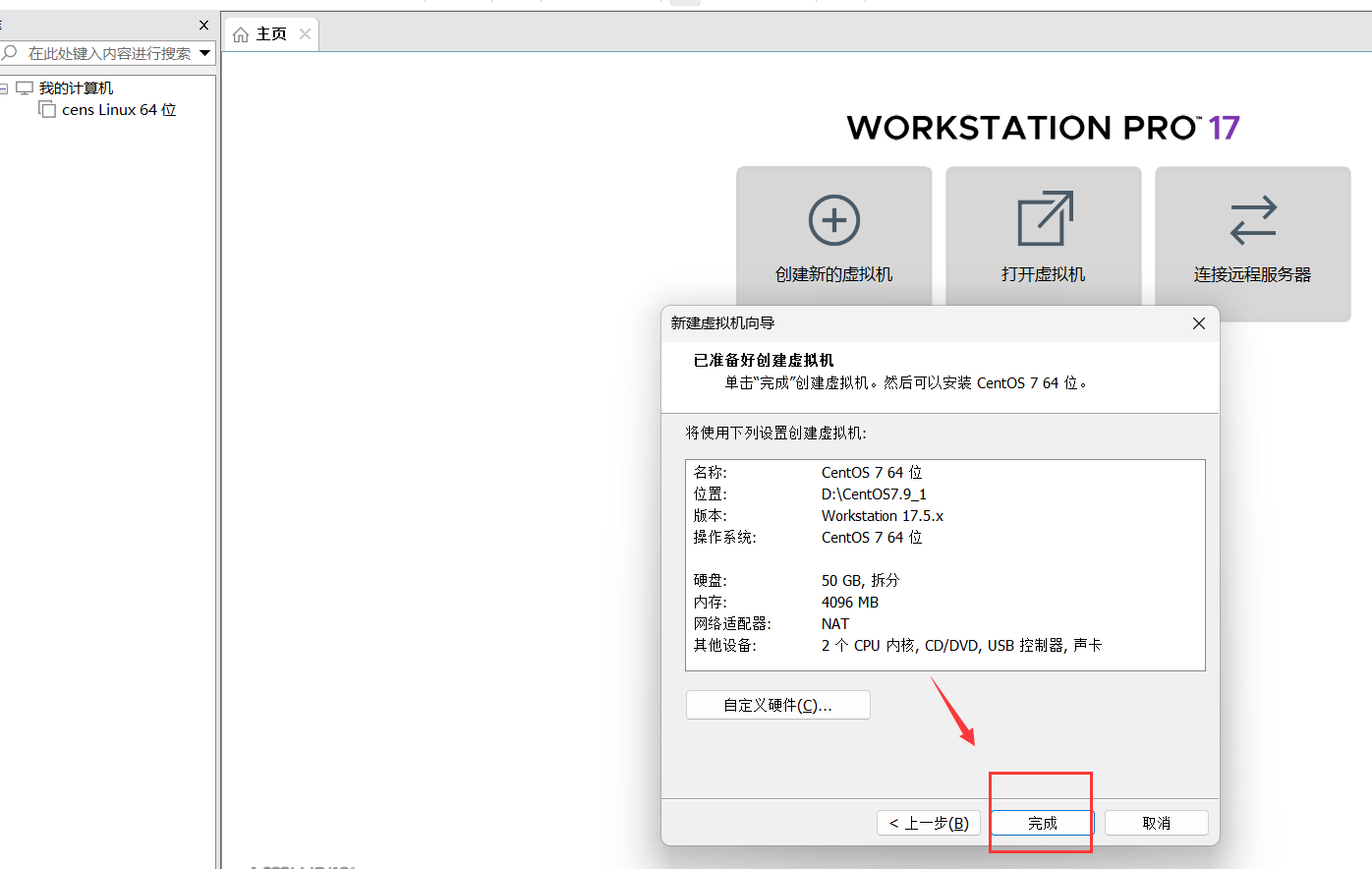The image size is (1372, 869).
Task: Close the 主页 tab
Action: [x=305, y=32]
